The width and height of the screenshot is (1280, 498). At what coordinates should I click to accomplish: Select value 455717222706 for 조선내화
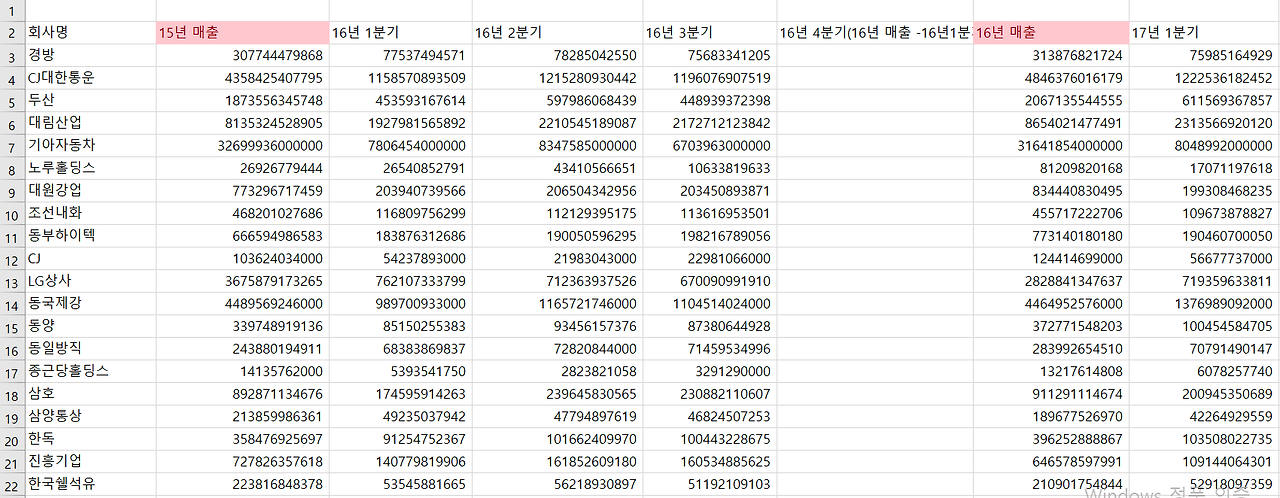[x=1051, y=213]
